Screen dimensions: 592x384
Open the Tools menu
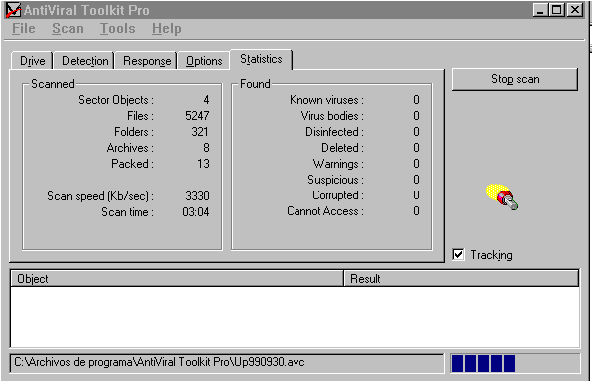point(117,29)
